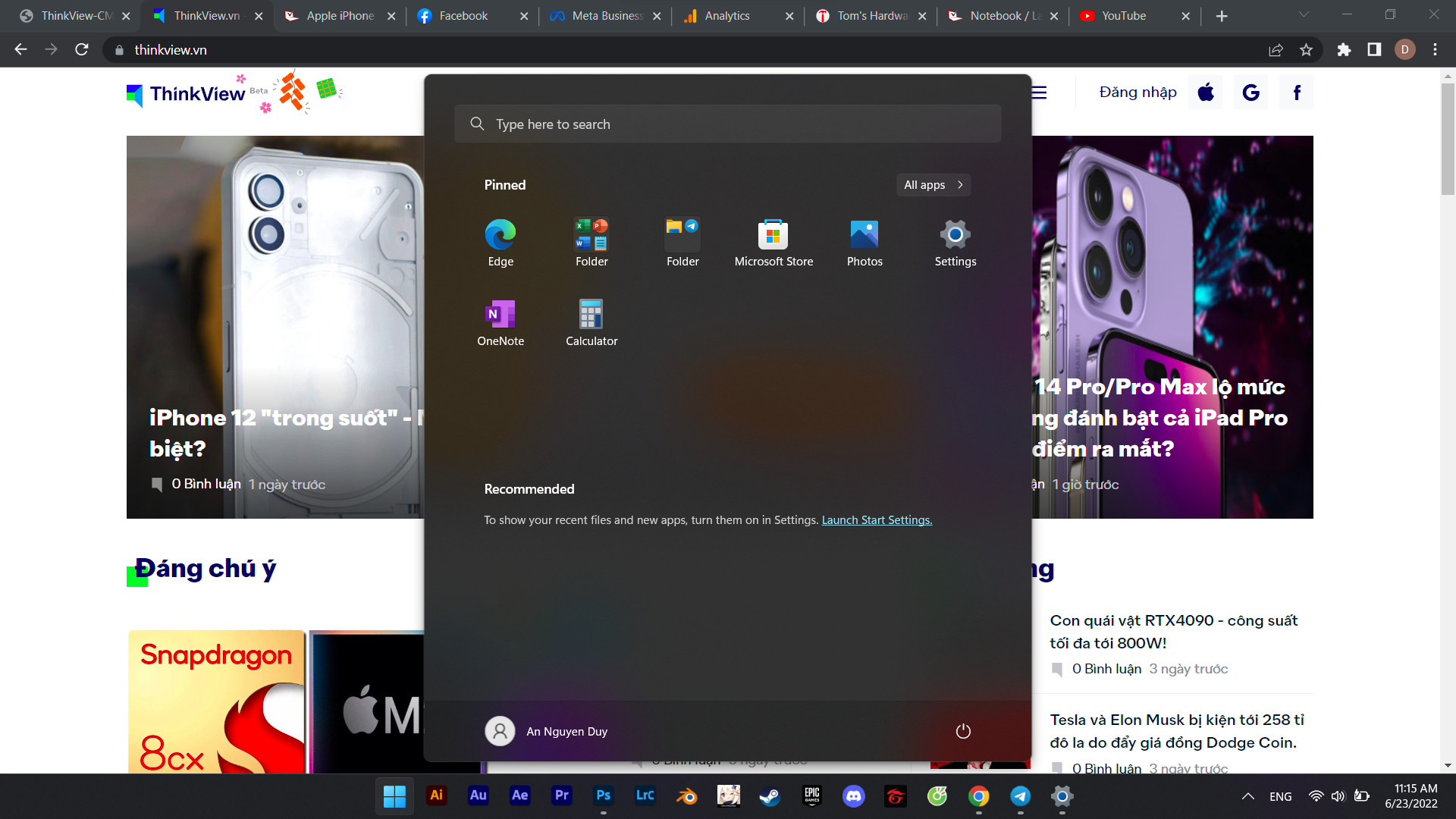The height and width of the screenshot is (819, 1456).
Task: Click Đăng nhập login link
Action: pos(1138,93)
